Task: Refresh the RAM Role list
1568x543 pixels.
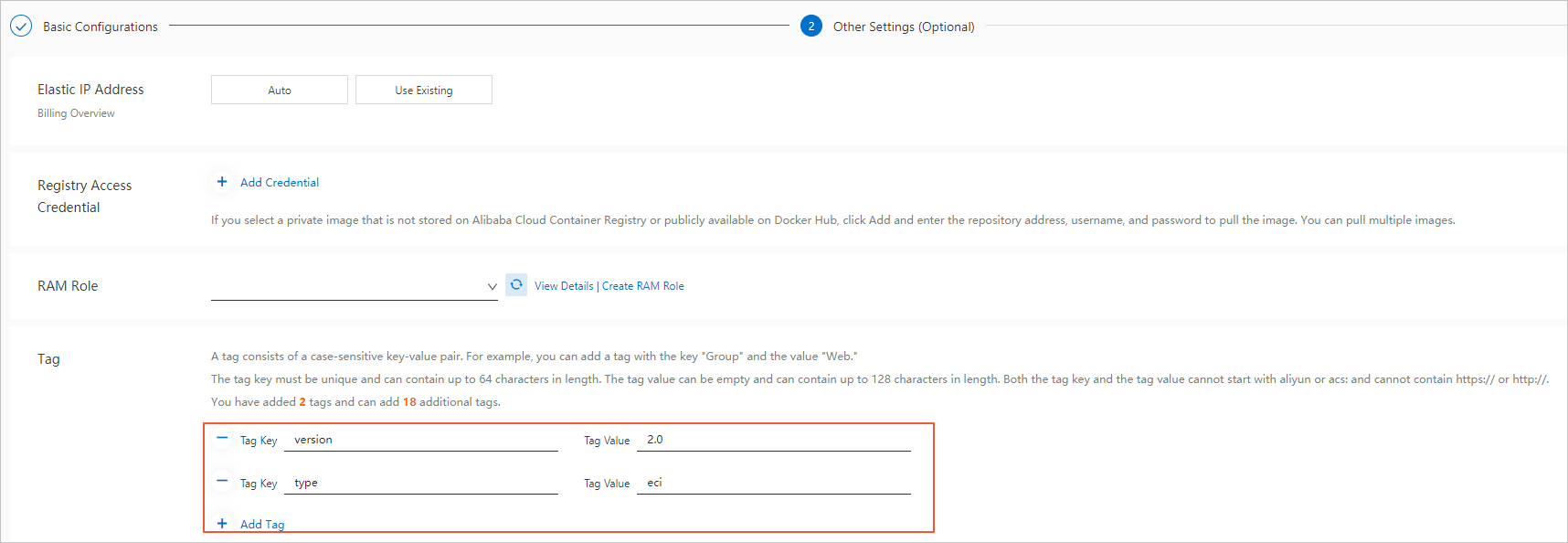Action: [x=516, y=285]
